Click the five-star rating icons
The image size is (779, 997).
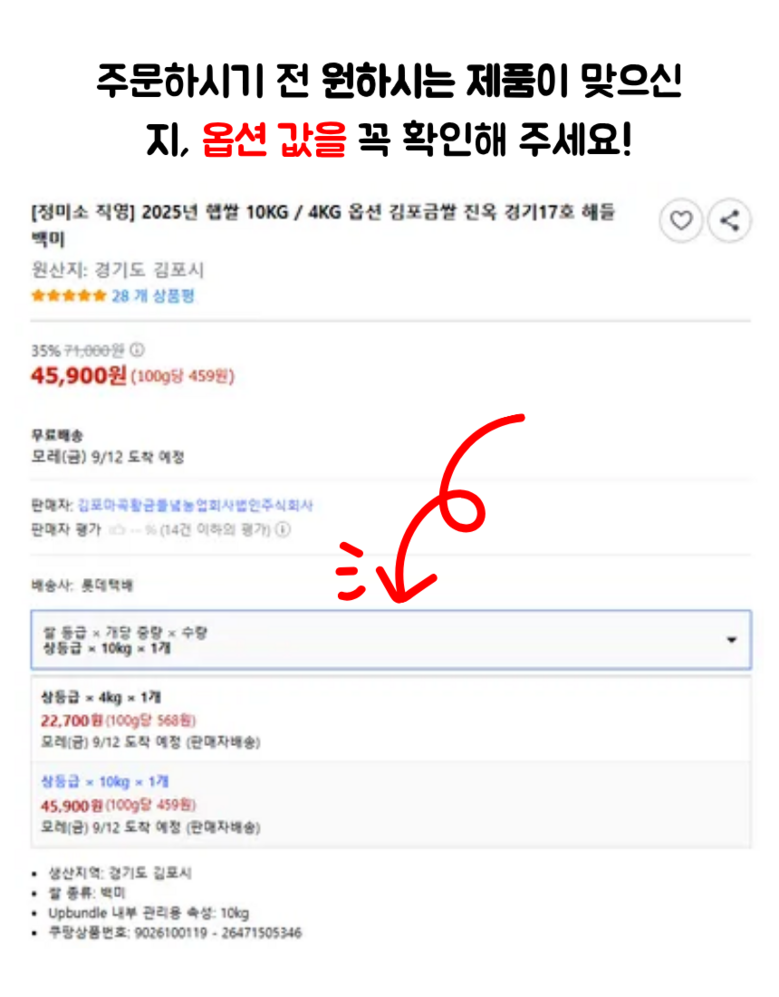[x=69, y=296]
